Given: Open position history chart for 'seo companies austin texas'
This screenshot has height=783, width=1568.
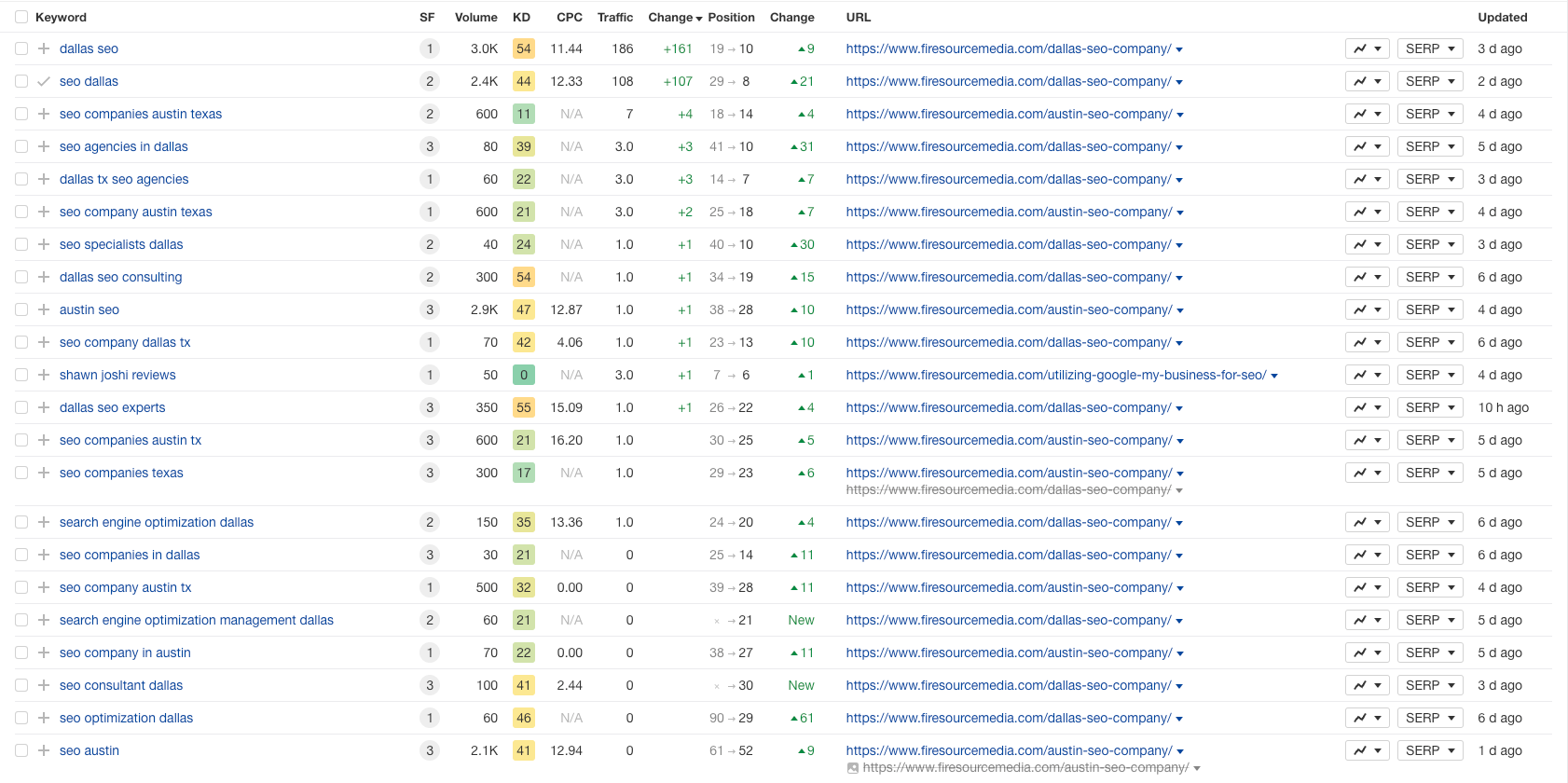Looking at the screenshot, I should pyautogui.click(x=1368, y=114).
